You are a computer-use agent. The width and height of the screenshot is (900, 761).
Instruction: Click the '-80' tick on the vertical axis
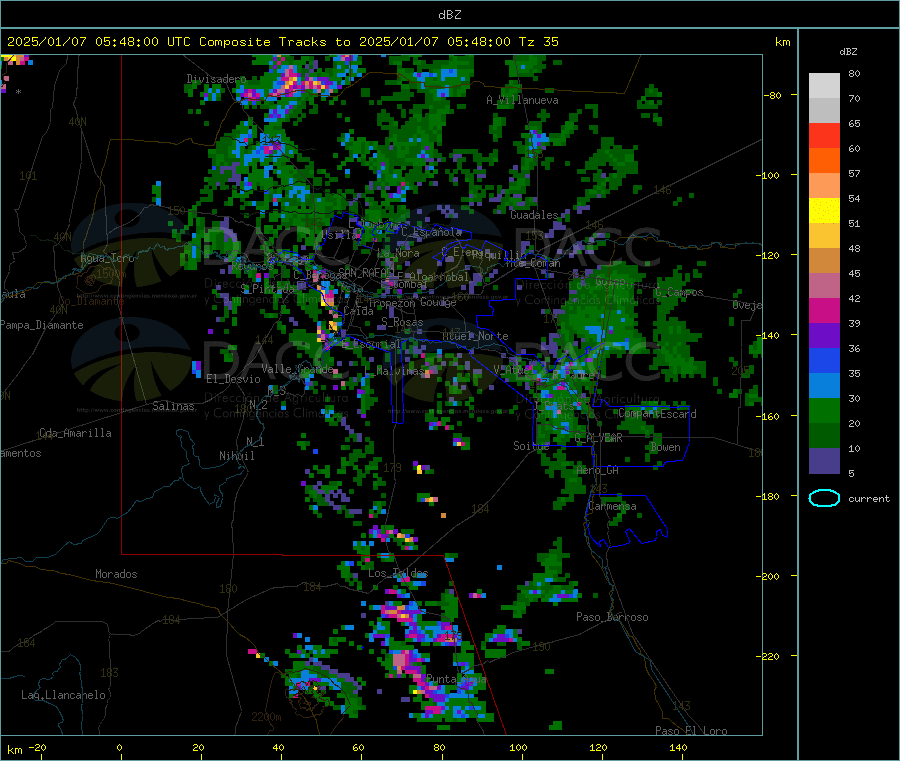(772, 95)
